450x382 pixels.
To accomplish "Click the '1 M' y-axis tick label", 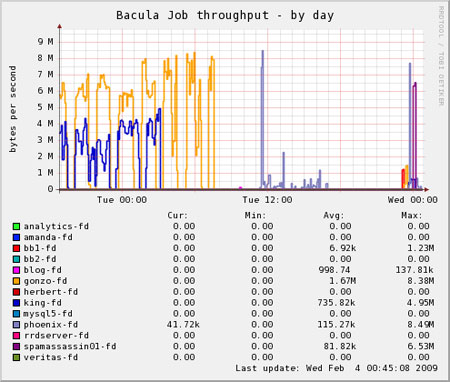I will 46,172.
